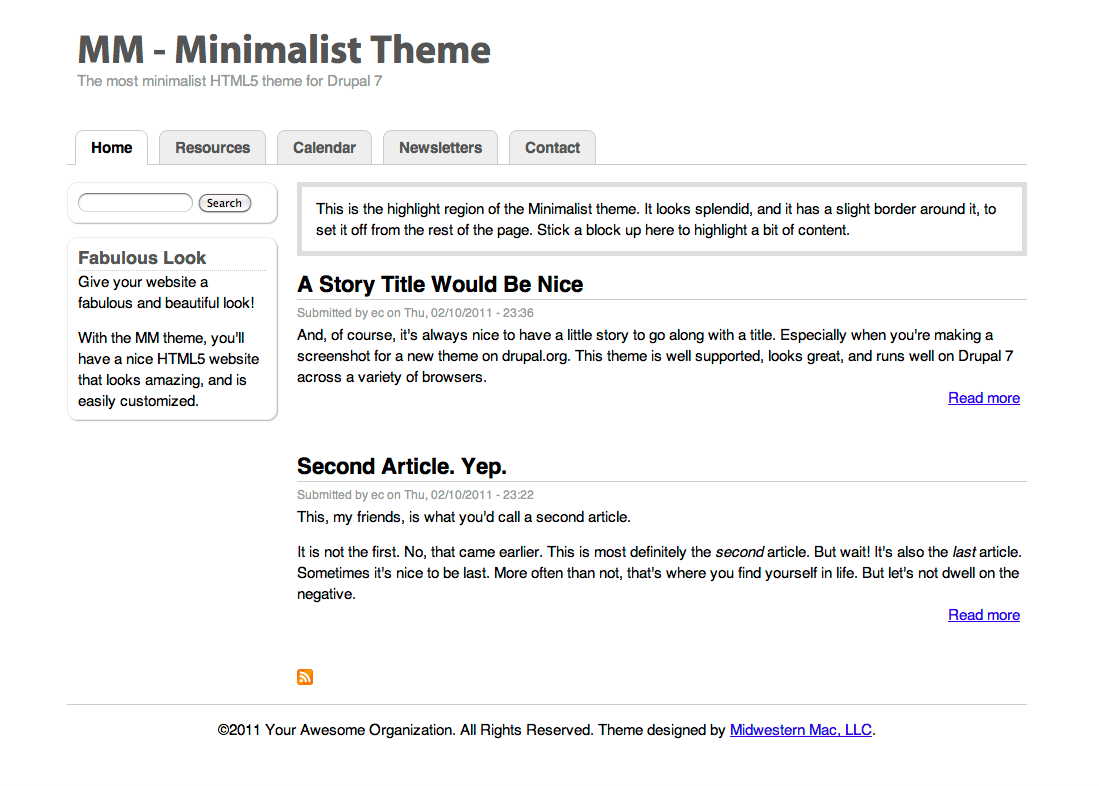Click the Fabulous Look block heading
This screenshot has height=786, width=1099.
pos(142,258)
